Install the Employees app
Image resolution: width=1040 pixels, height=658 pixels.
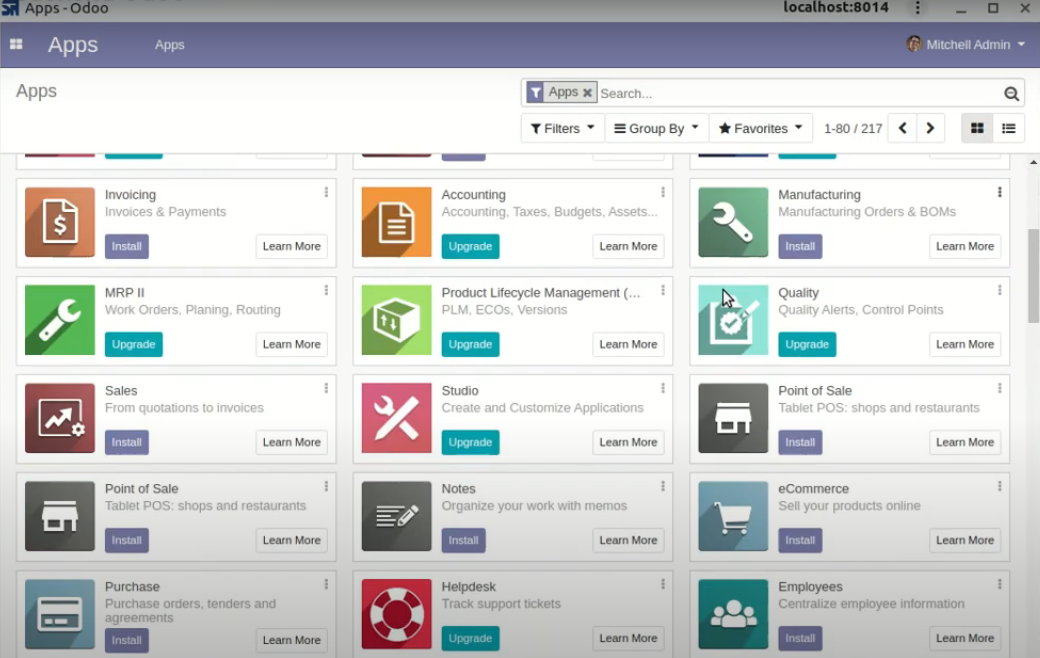(800, 638)
